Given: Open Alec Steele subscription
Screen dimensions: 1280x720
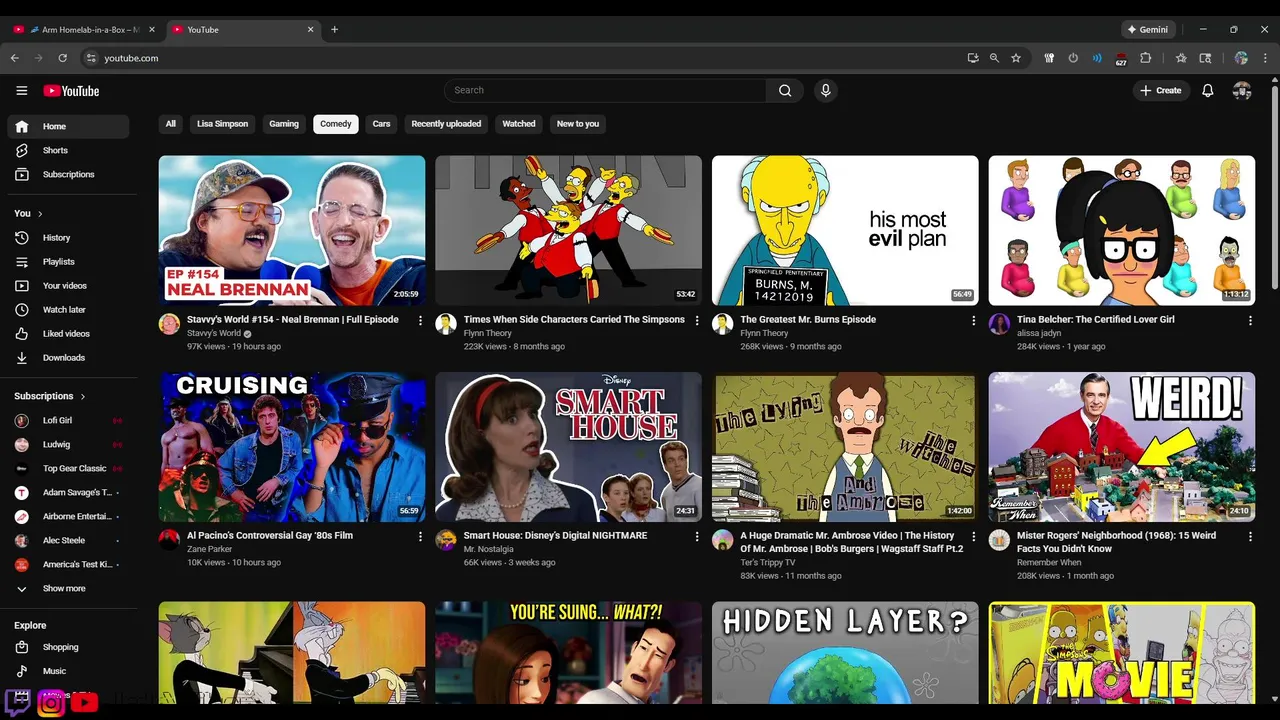Looking at the screenshot, I should 68,540.
